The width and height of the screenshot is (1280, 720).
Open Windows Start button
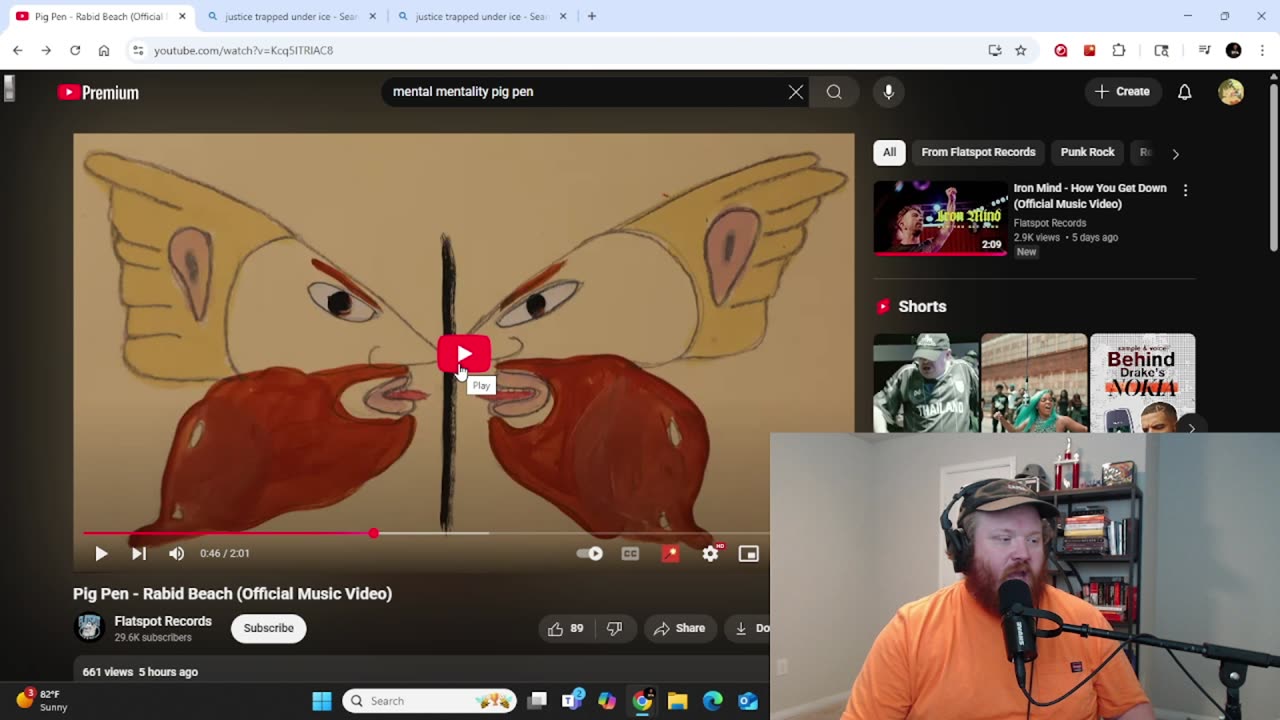point(322,701)
